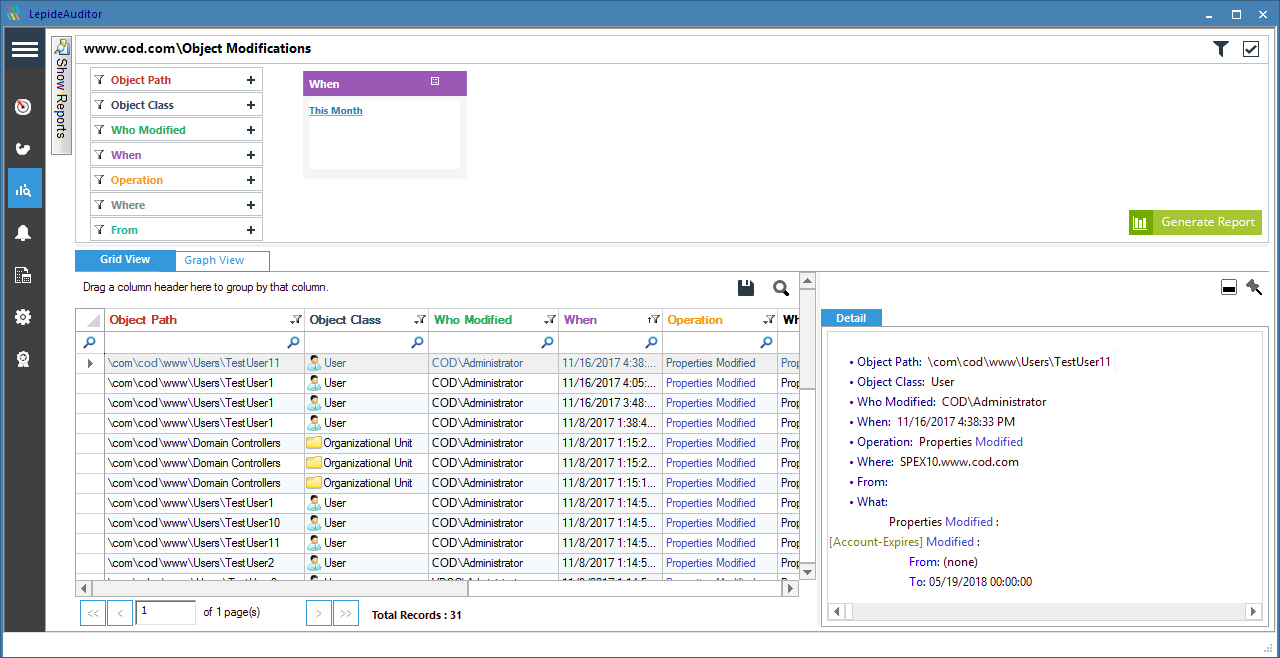Click search icon in Who Modified filter cell
This screenshot has height=658, width=1280.
(548, 342)
